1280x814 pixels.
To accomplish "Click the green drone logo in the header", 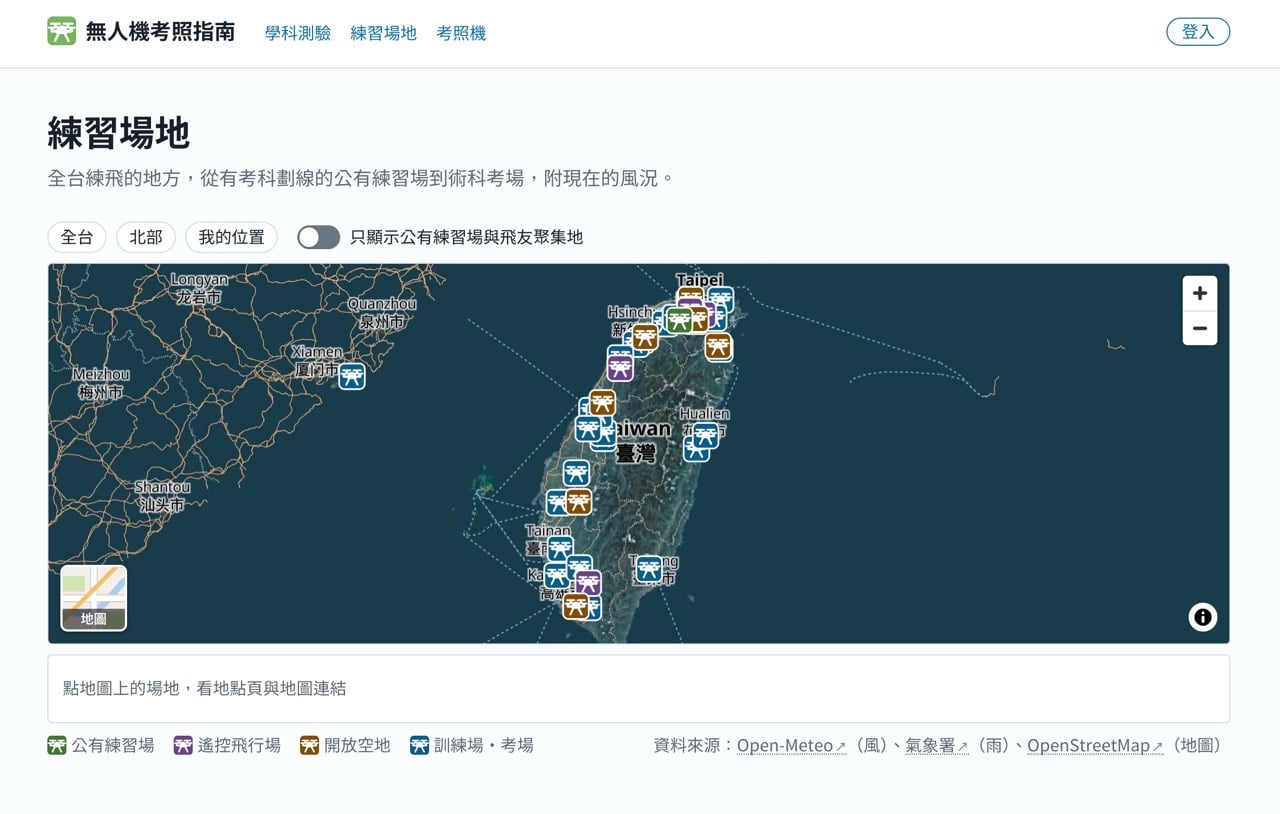I will pos(61,31).
